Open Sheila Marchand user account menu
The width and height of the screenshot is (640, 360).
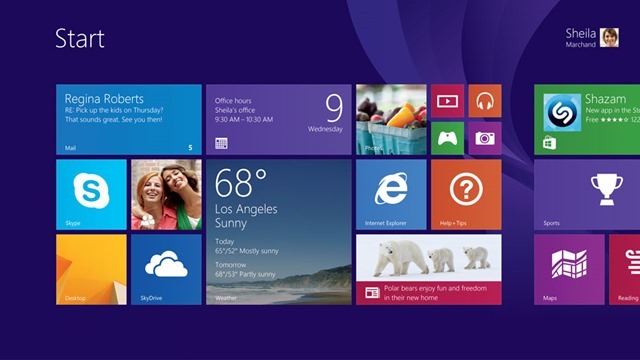pos(592,38)
